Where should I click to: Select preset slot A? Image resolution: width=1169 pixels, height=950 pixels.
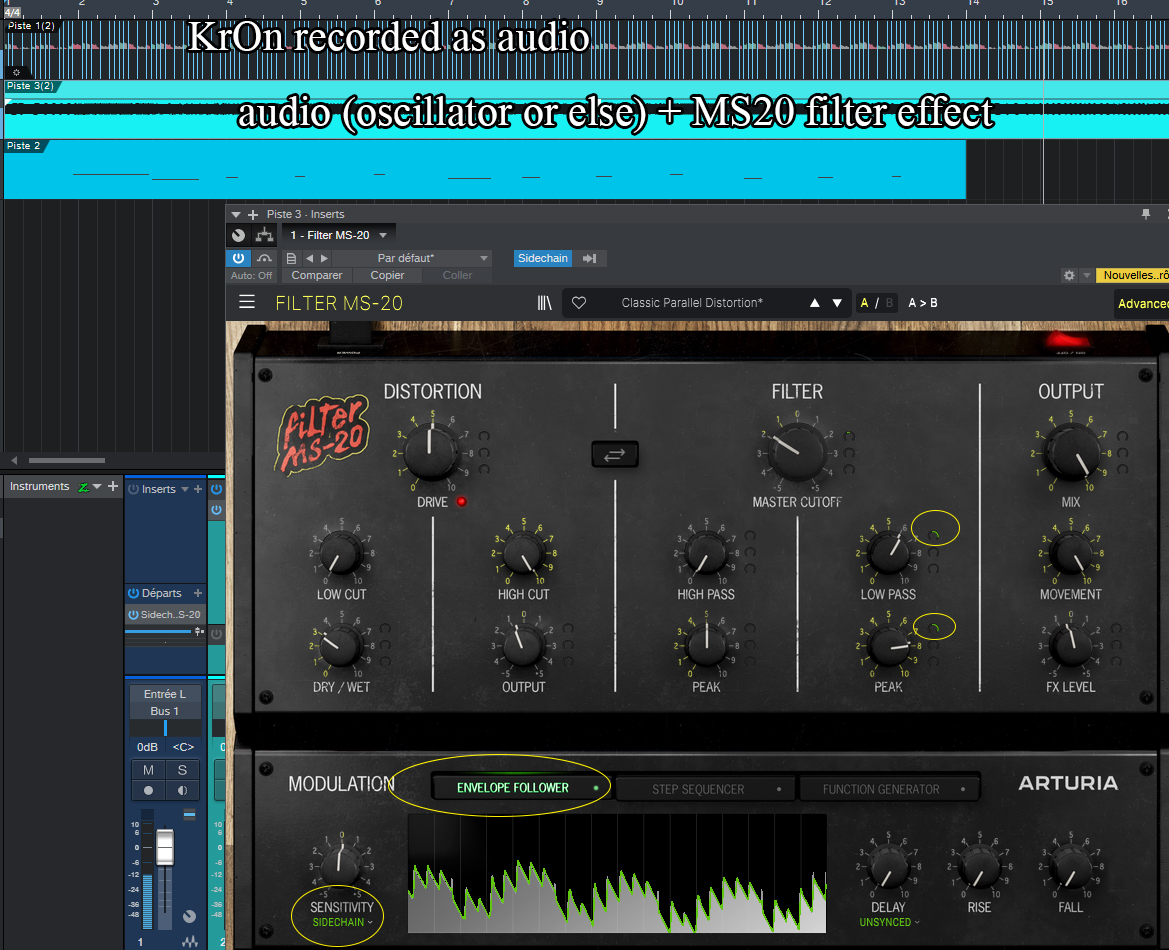(864, 303)
